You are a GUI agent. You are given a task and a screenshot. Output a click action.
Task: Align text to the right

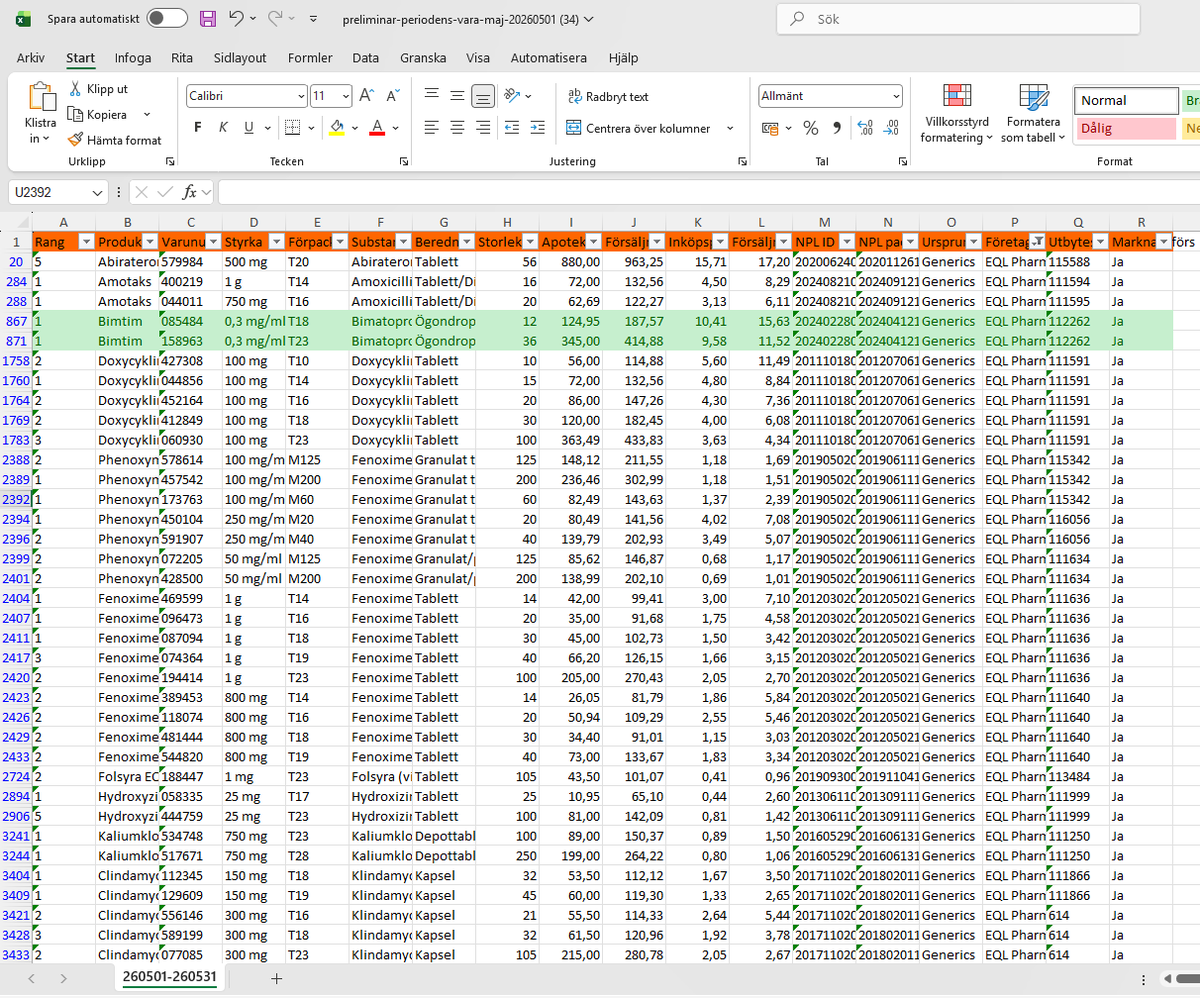pyautogui.click(x=483, y=128)
